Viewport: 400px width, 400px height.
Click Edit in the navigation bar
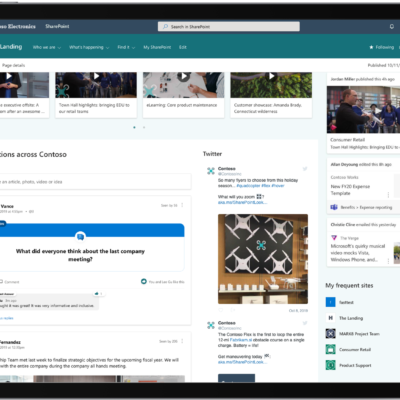tap(183, 47)
